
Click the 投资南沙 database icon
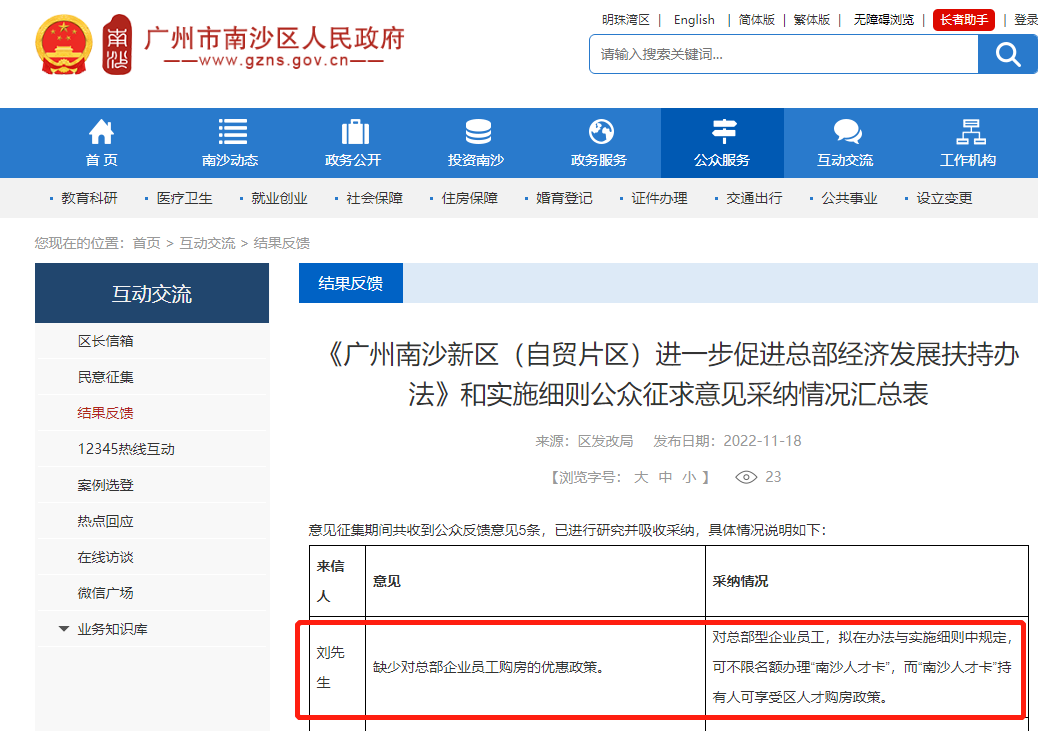tap(476, 130)
